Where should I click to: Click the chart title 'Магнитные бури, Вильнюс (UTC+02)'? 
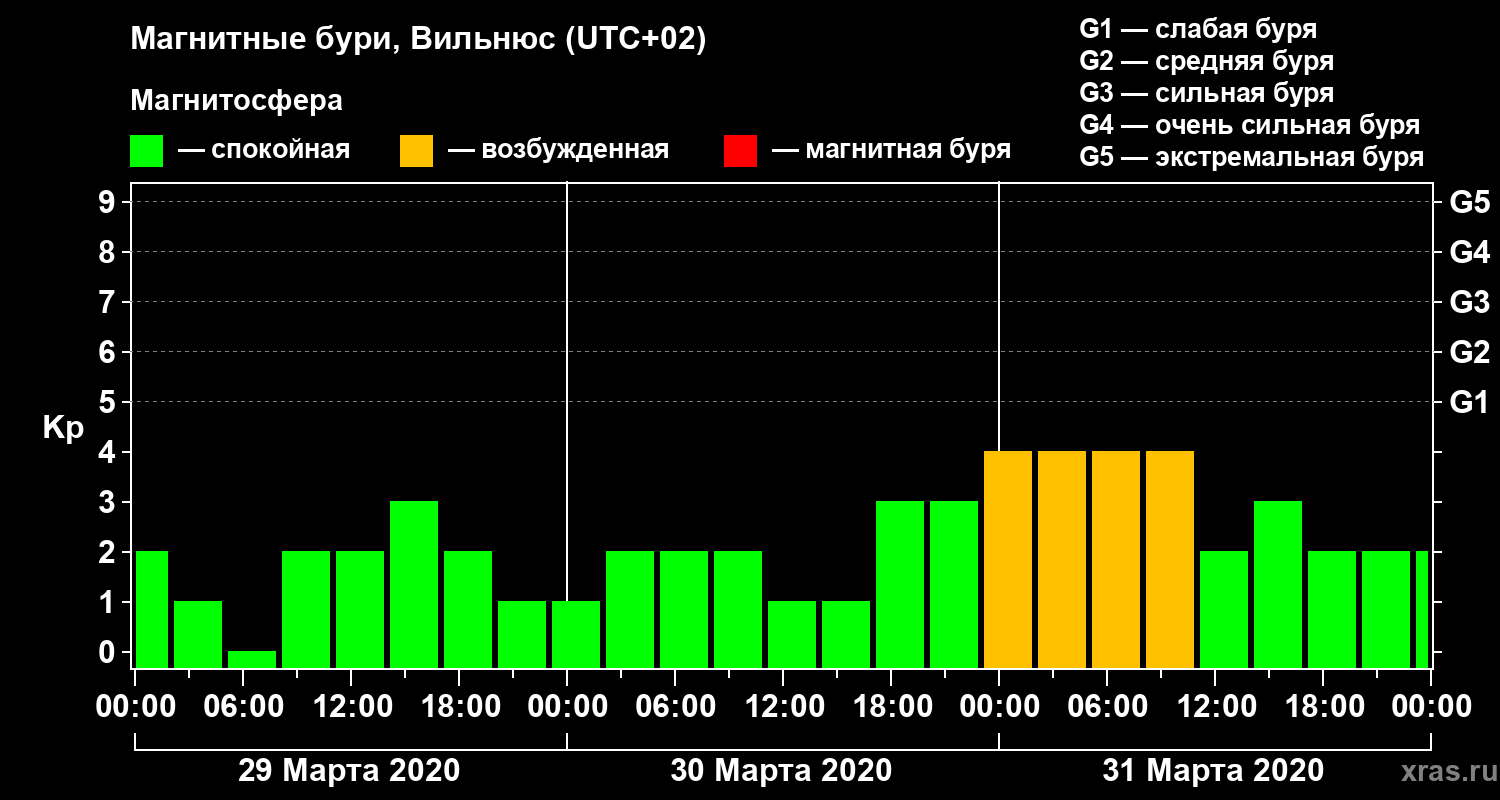point(418,41)
